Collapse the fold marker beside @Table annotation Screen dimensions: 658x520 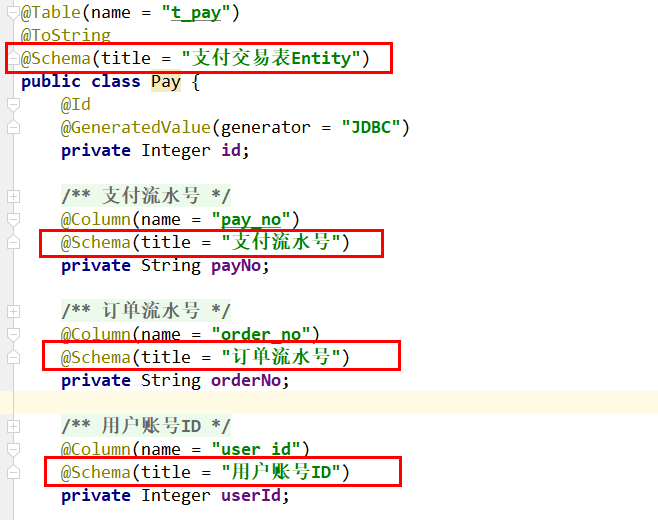click(x=13, y=14)
